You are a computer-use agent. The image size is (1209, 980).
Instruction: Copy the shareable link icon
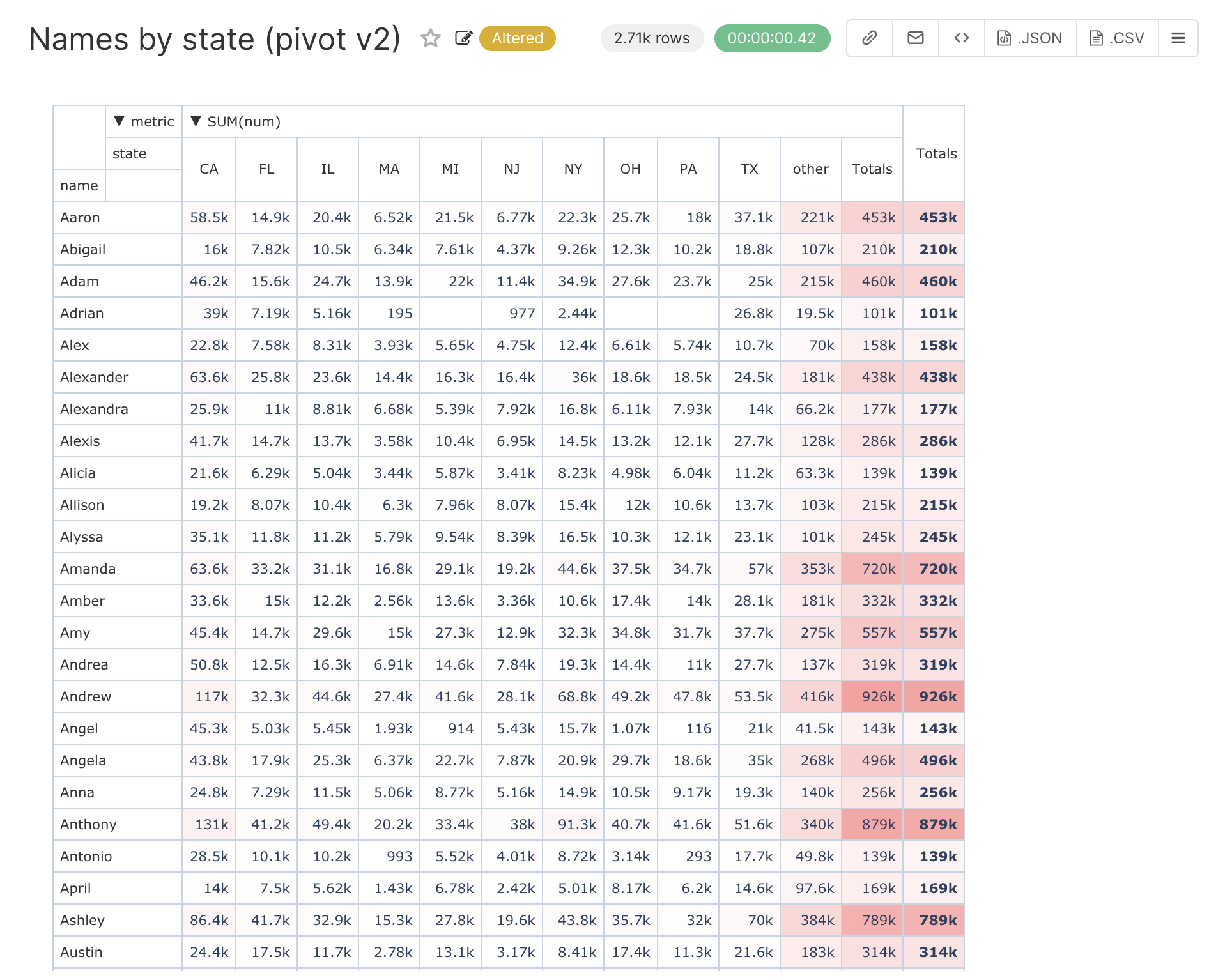pyautogui.click(x=868, y=38)
